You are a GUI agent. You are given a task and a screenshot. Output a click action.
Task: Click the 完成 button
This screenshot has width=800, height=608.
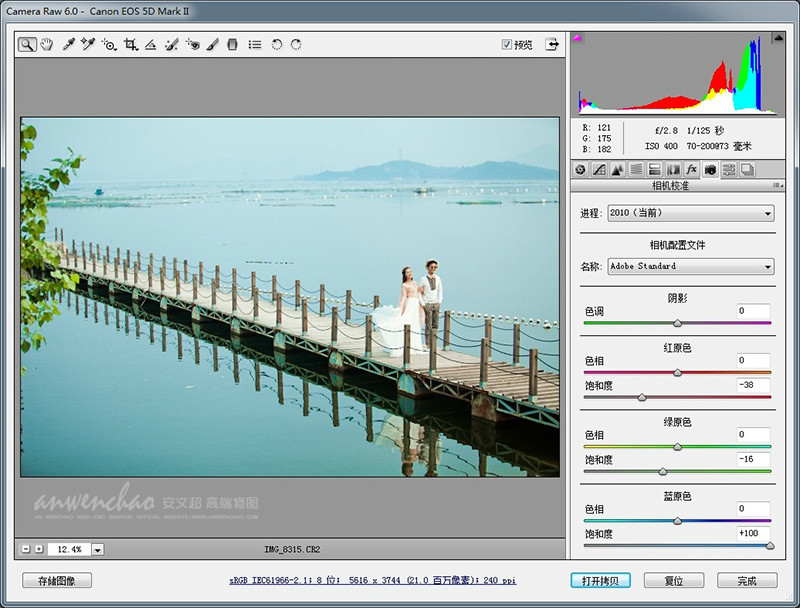click(x=747, y=580)
